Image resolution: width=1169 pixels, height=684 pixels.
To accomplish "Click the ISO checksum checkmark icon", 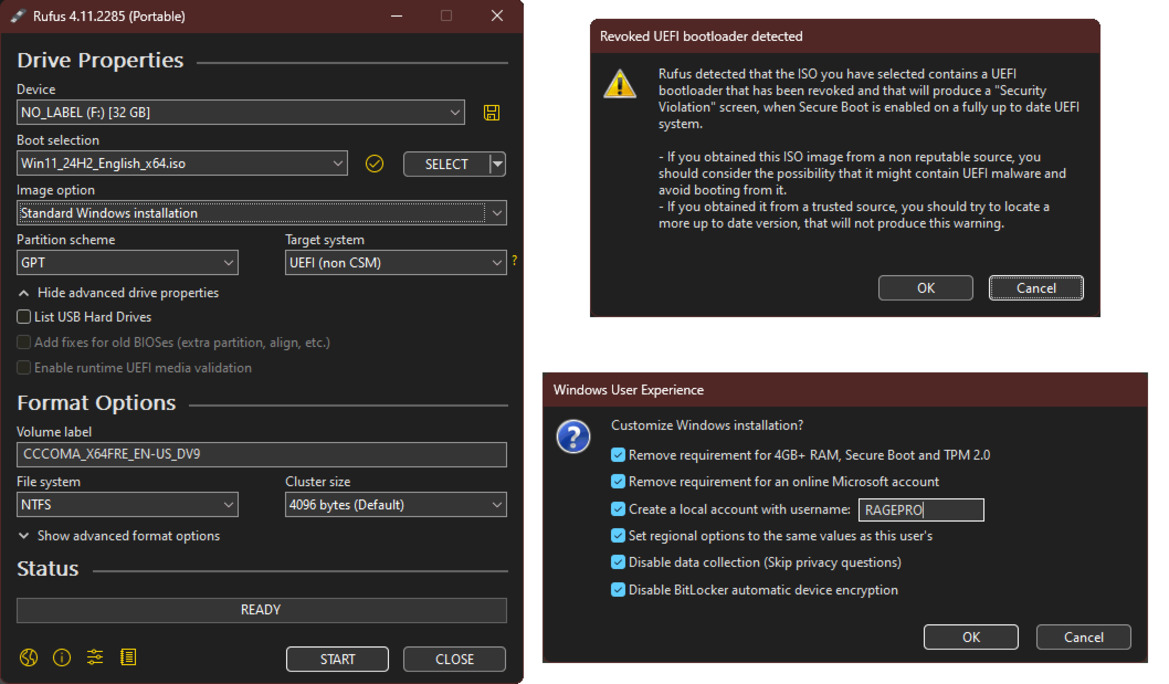I will 374,163.
